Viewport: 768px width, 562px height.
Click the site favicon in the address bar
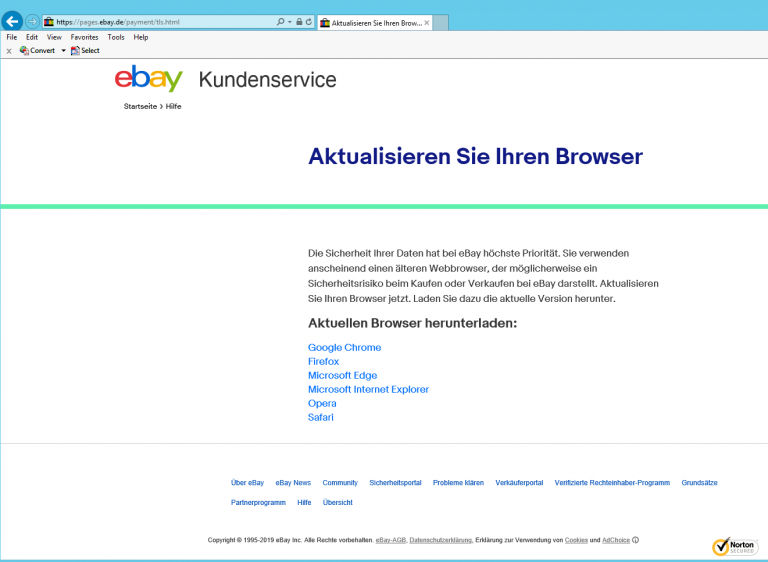coord(48,22)
